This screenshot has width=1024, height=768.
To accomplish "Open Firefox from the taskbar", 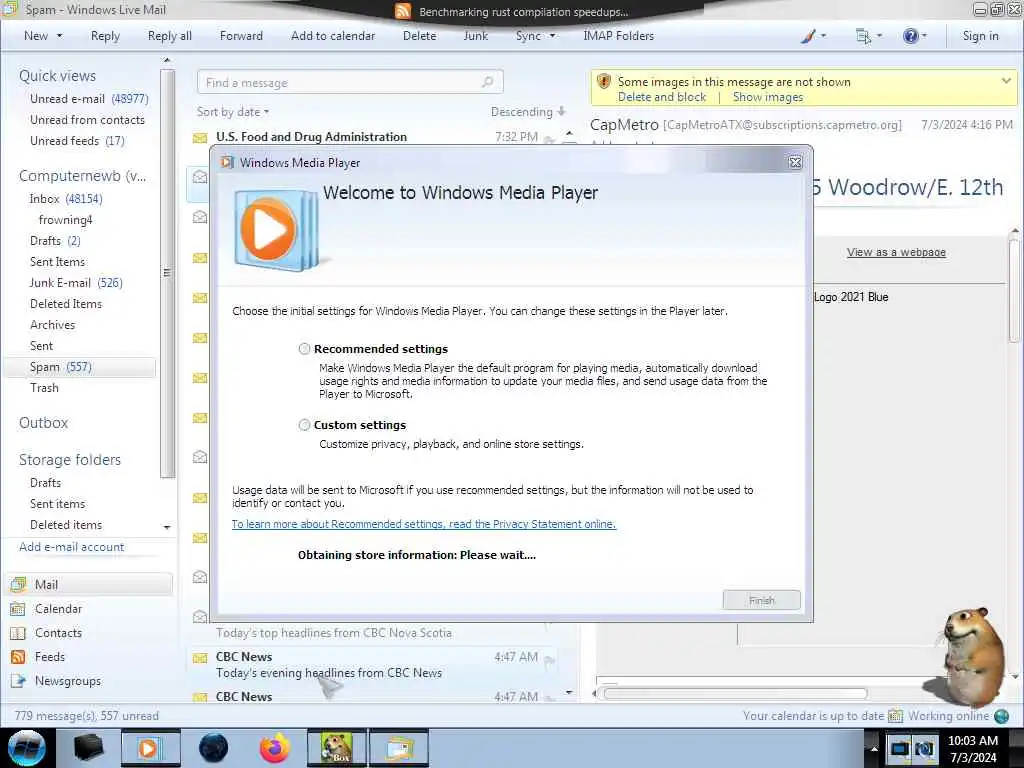I will (275, 748).
